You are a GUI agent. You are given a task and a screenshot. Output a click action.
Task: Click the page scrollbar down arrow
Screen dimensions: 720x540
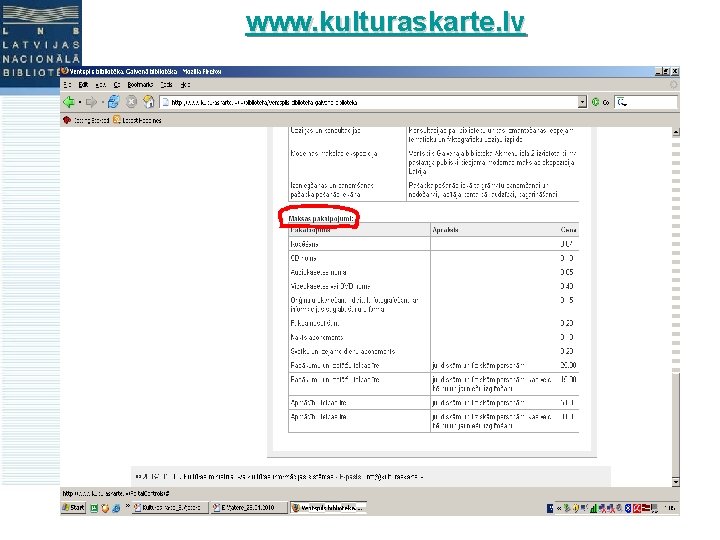[675, 482]
